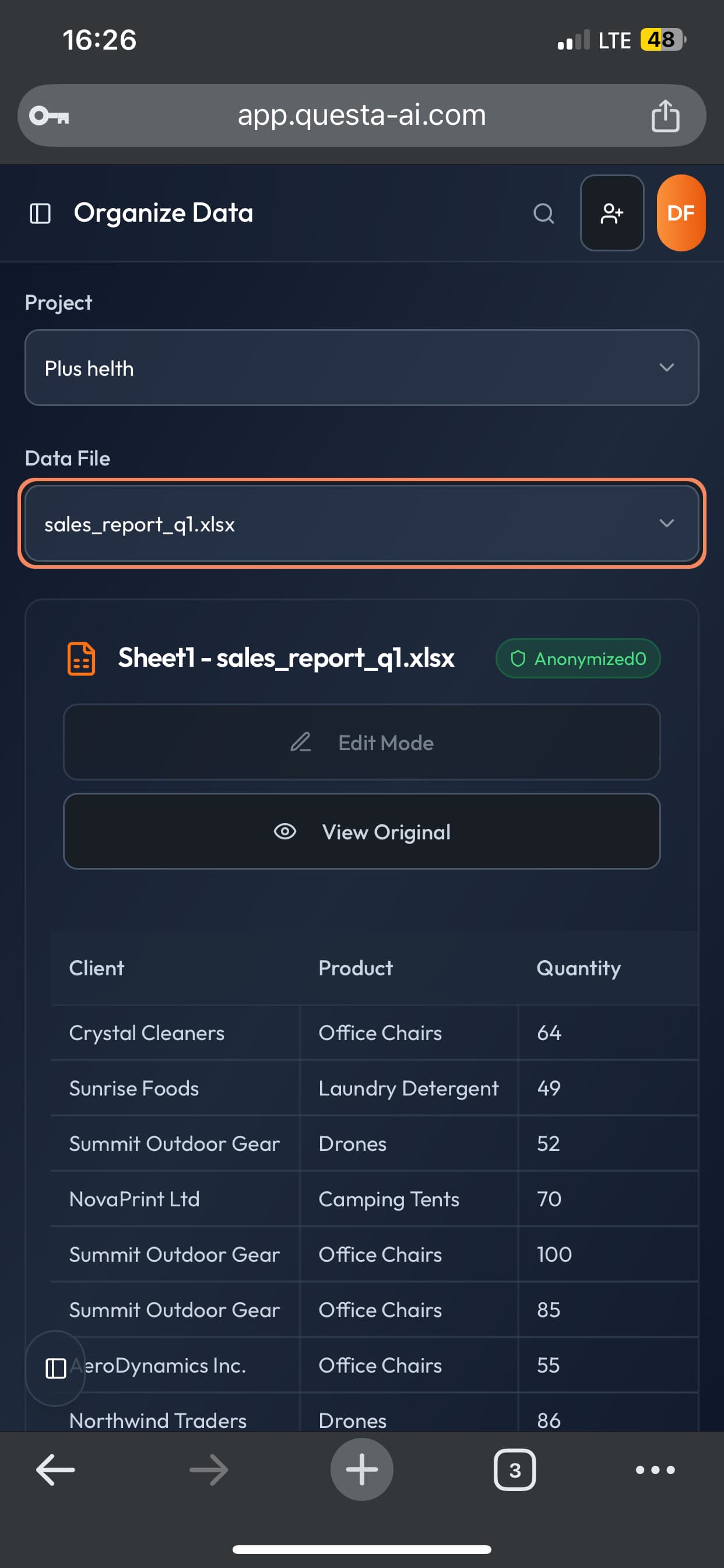Click the Data File dropdown chevron arrow

coord(666,523)
